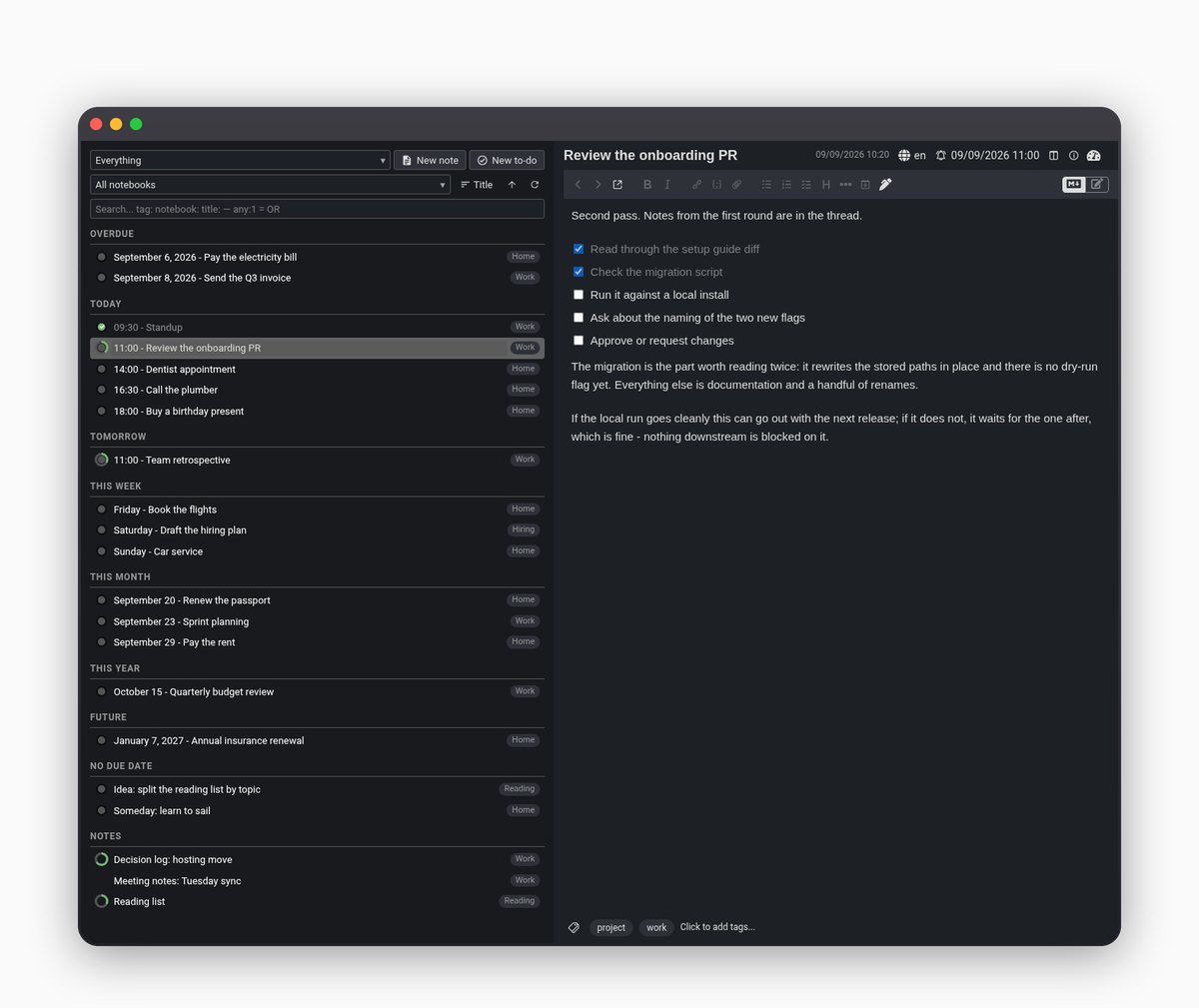Mark 'Pay the rent' as done
1199x1008 pixels.
(x=102, y=642)
